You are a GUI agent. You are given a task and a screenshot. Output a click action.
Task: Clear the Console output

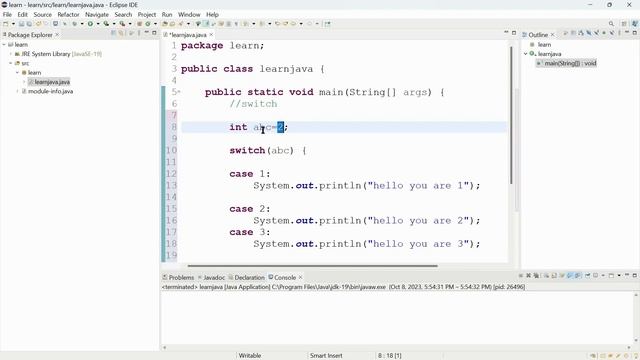click(x=547, y=276)
